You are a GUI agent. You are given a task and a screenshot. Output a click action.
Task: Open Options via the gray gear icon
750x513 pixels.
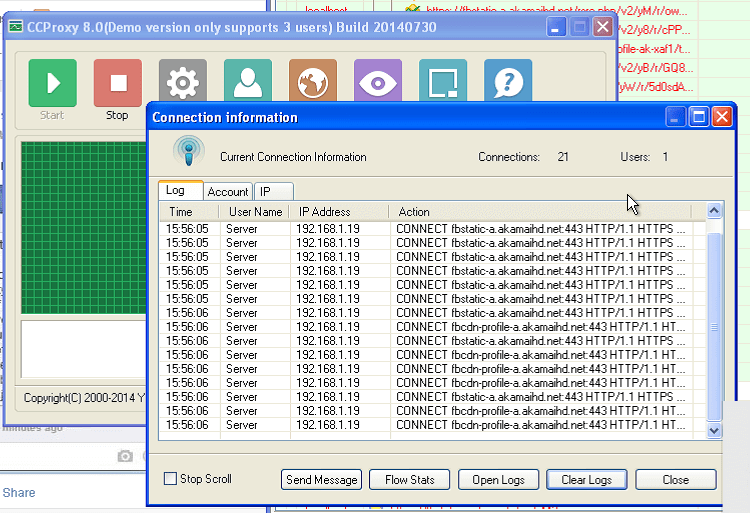tap(183, 80)
